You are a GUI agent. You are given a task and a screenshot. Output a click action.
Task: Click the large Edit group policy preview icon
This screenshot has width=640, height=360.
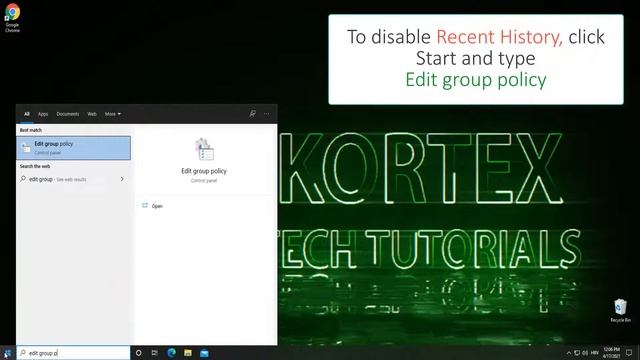(x=204, y=149)
